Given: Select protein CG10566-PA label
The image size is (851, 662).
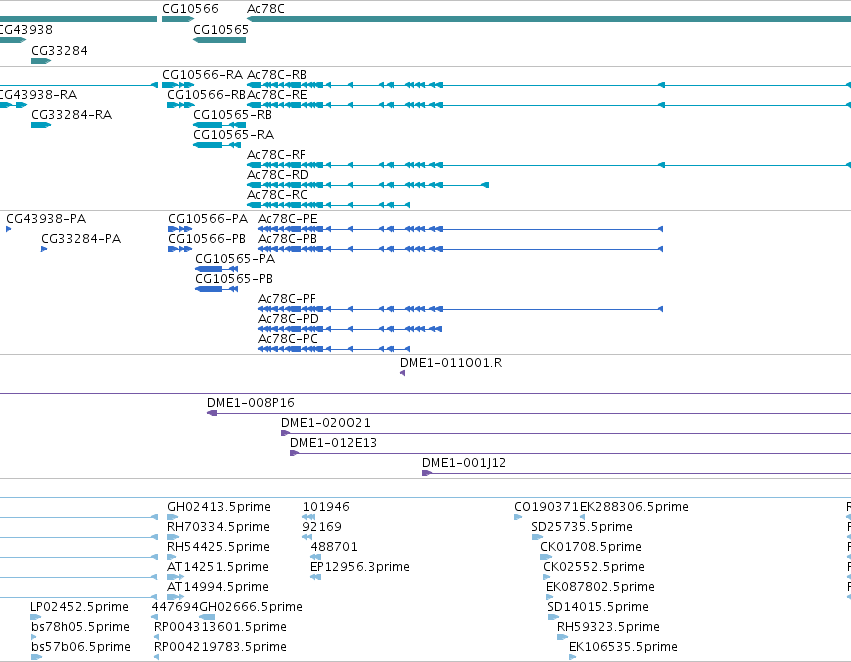Looking at the screenshot, I should 208,219.
